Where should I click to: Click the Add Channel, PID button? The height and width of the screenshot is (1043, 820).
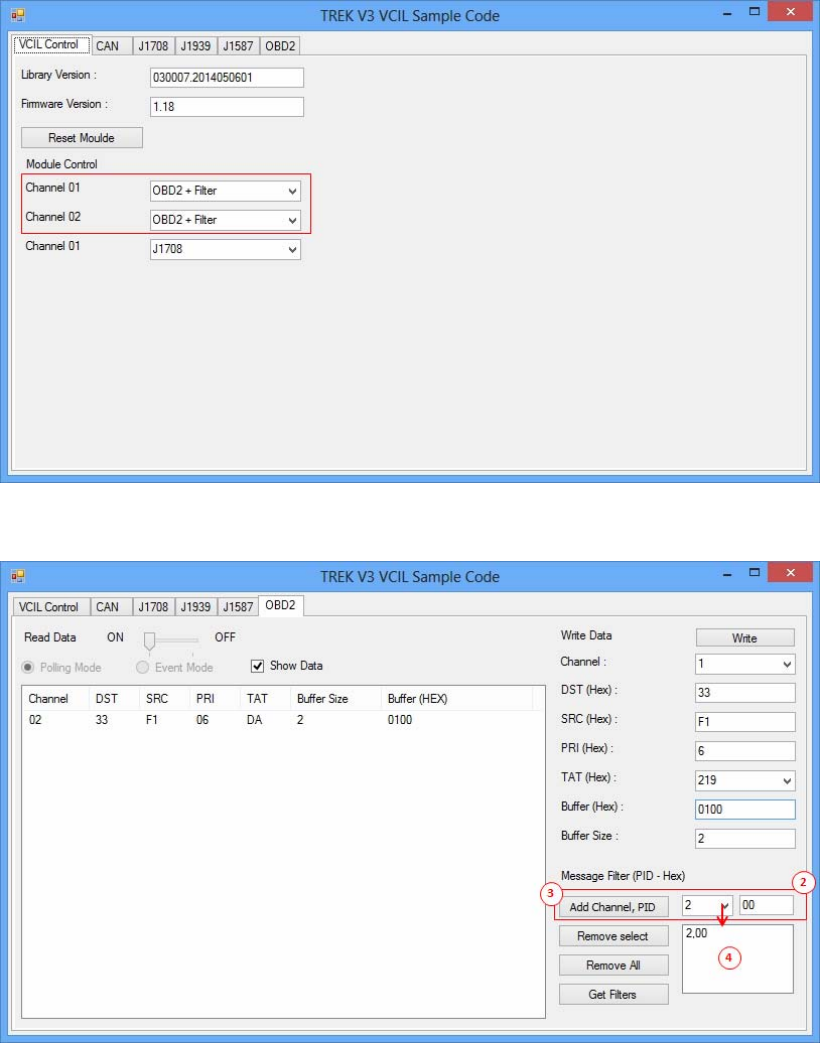point(613,907)
